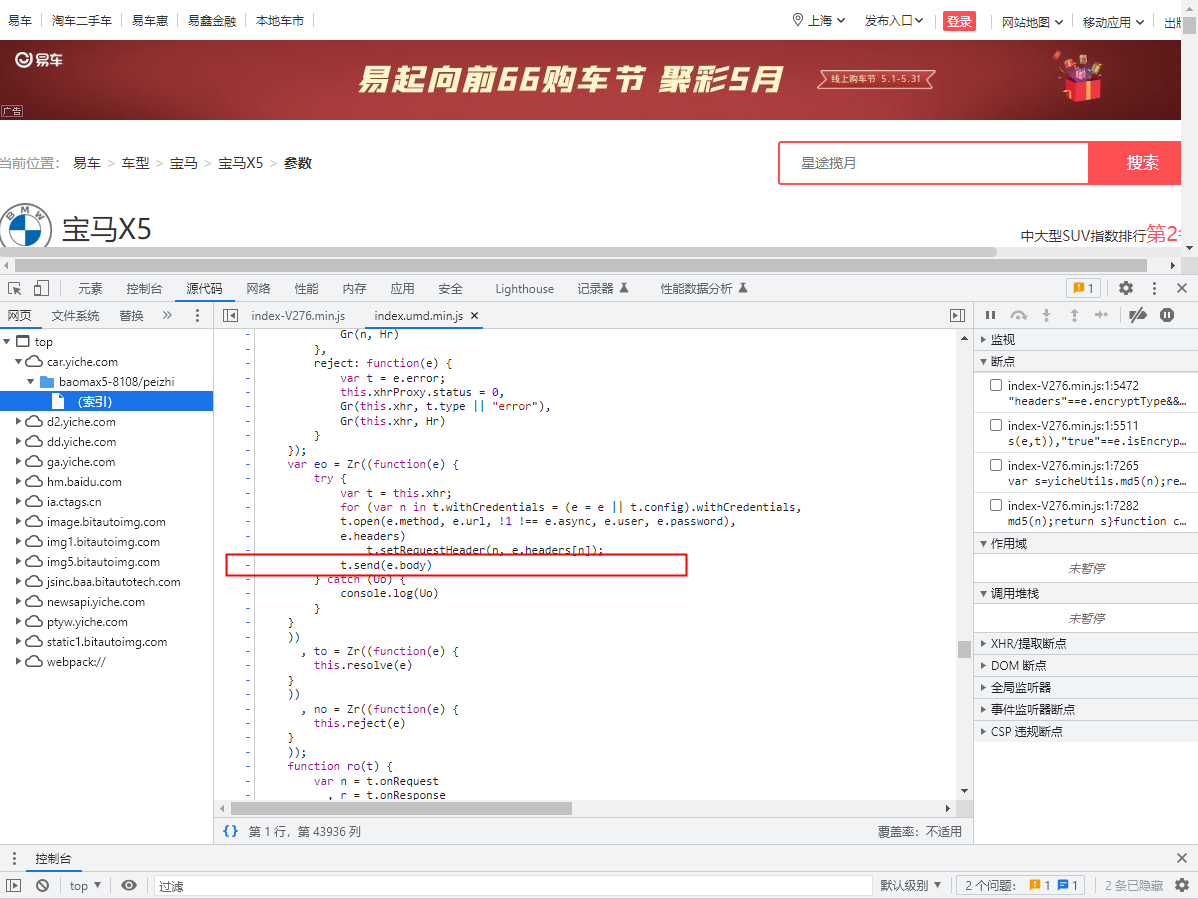The width and height of the screenshot is (1198, 899).
Task: Open the 淘车二手车 link
Action: (x=82, y=21)
